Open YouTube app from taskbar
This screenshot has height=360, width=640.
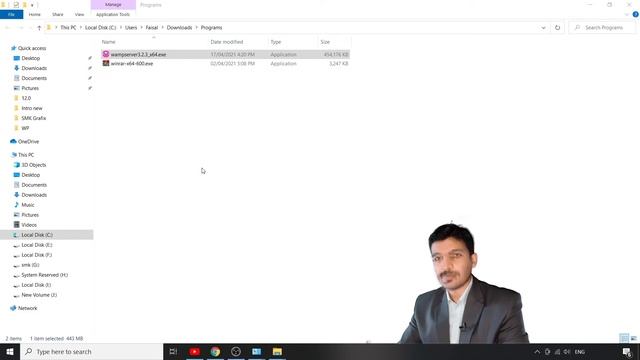195,351
